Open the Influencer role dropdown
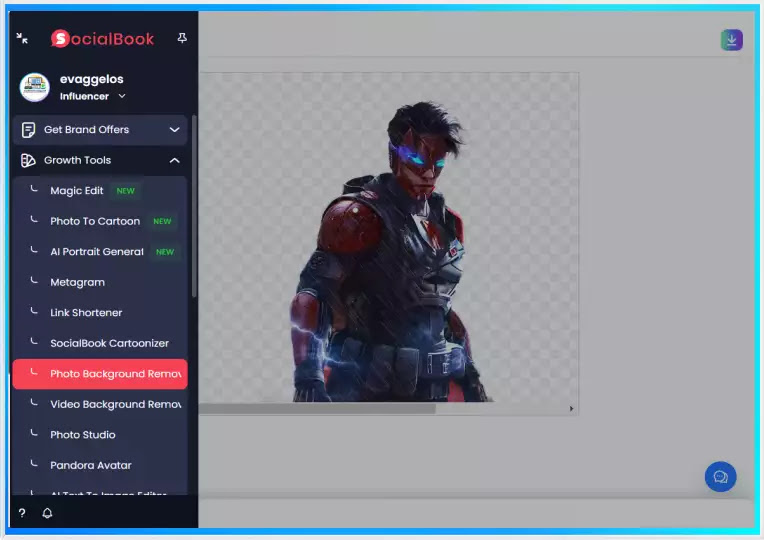764x540 pixels. (x=93, y=96)
